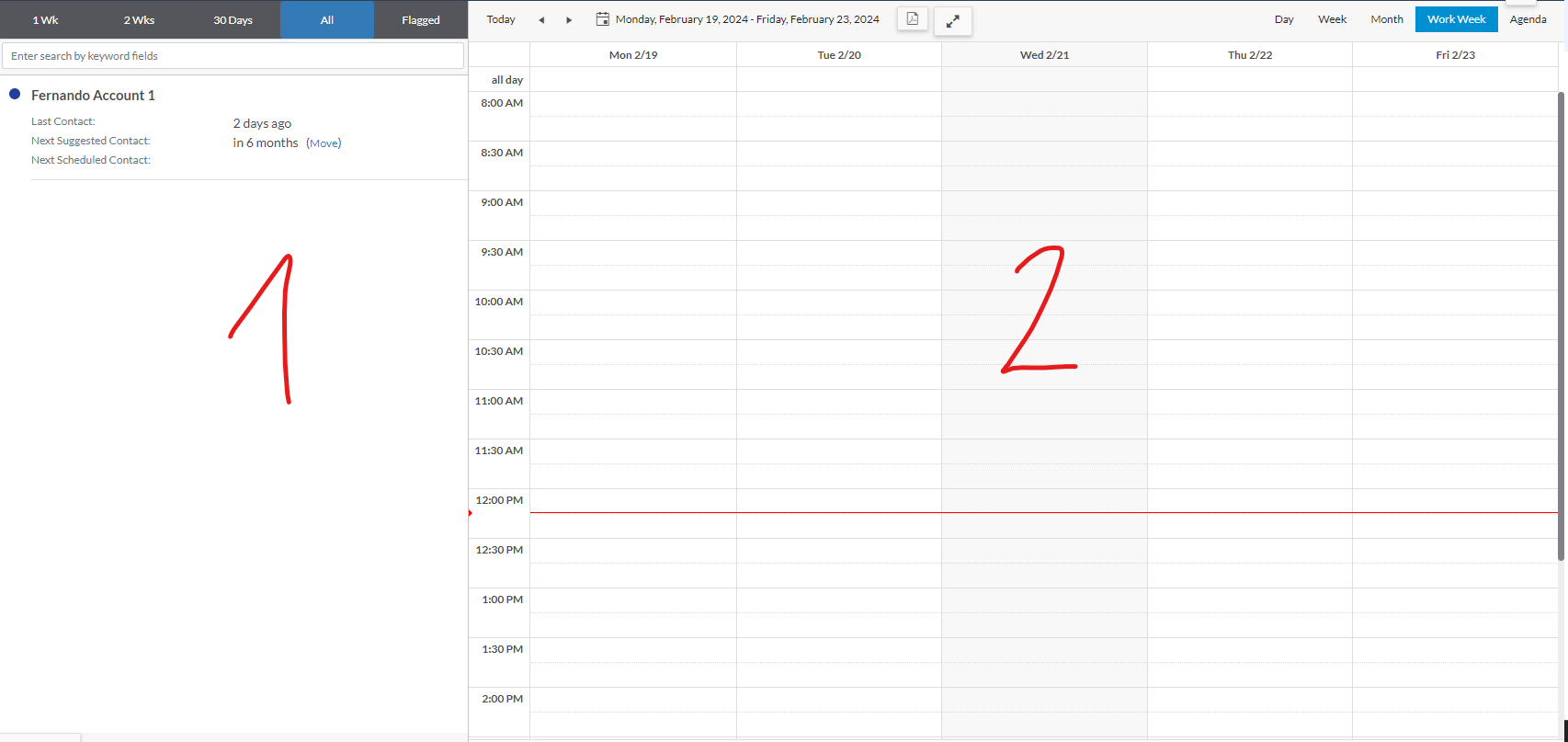This screenshot has width=1568, height=742.
Task: Open the calendar date picker icon
Action: (x=603, y=19)
